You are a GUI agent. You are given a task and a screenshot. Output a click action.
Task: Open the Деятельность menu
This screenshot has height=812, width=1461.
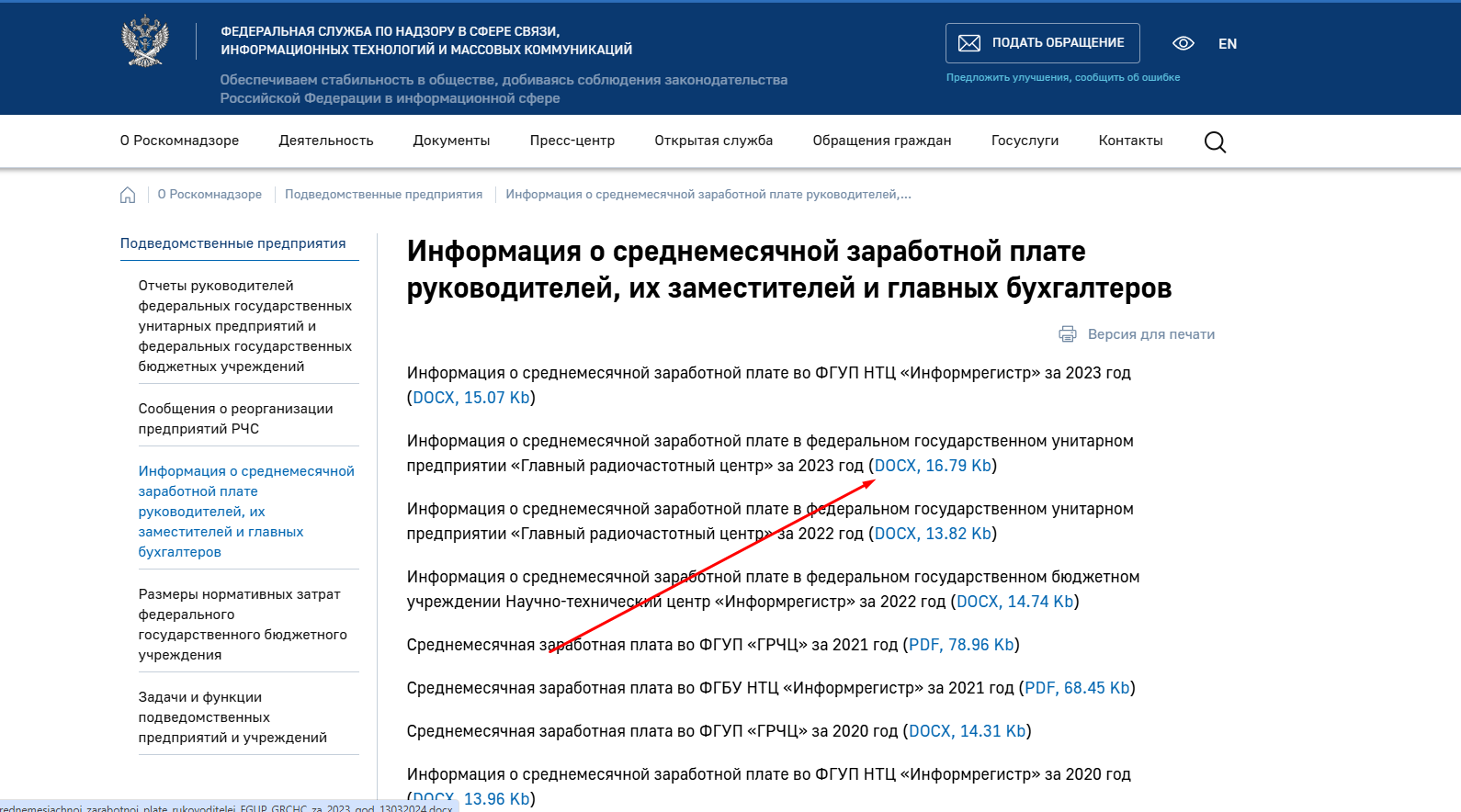coord(326,141)
